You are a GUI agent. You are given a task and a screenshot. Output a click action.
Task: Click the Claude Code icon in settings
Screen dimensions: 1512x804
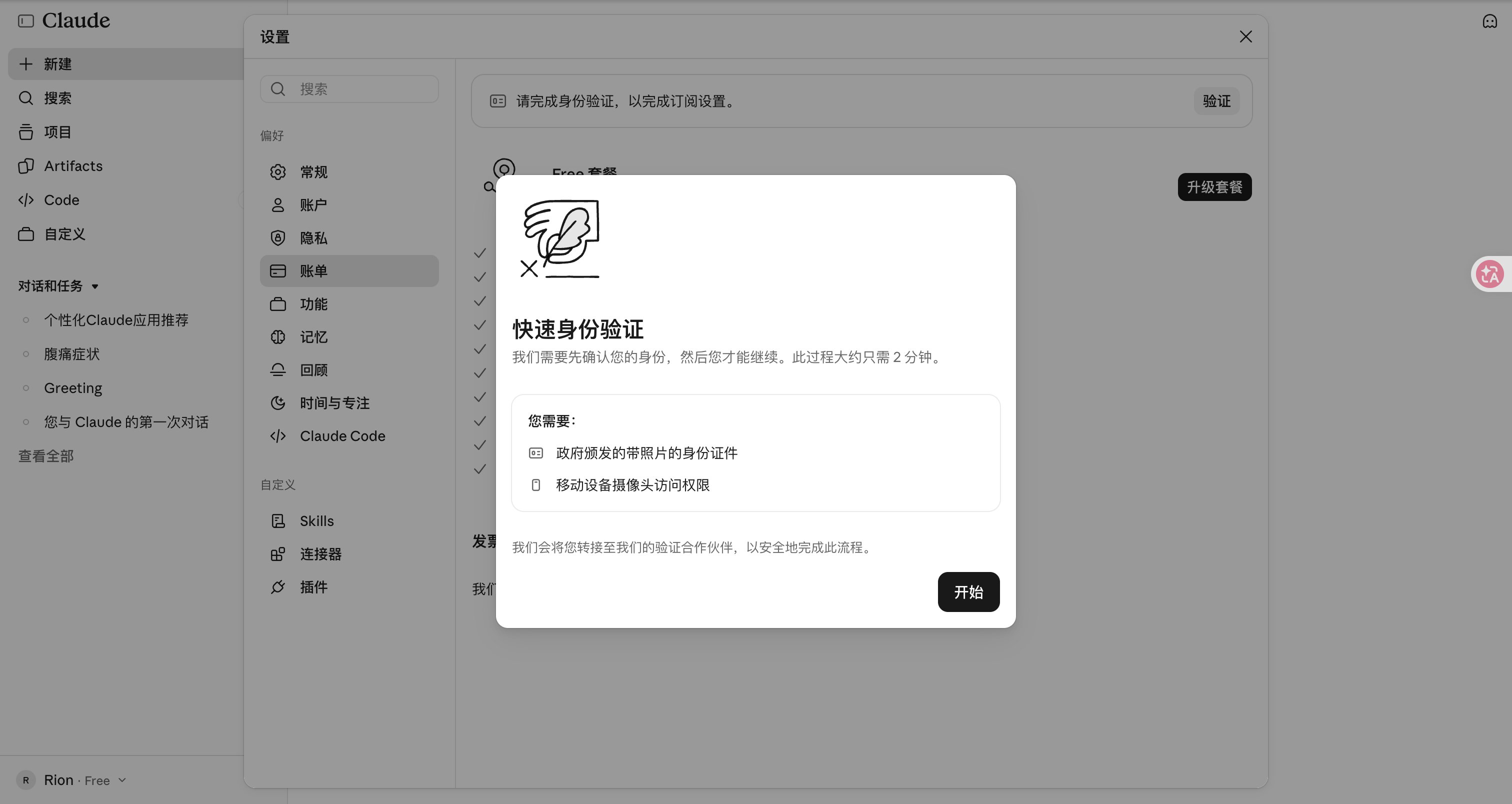pos(277,436)
